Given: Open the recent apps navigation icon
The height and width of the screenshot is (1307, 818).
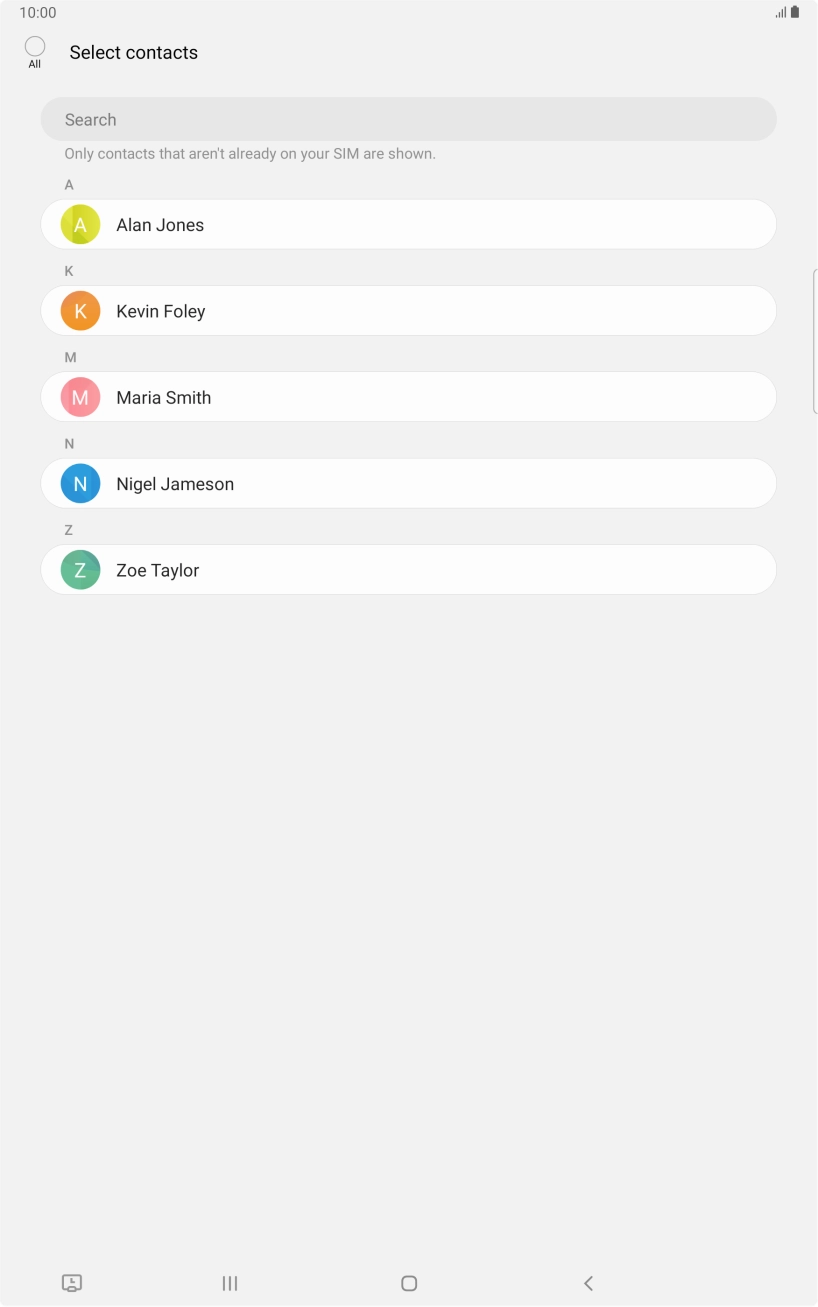Looking at the screenshot, I should click(230, 1283).
